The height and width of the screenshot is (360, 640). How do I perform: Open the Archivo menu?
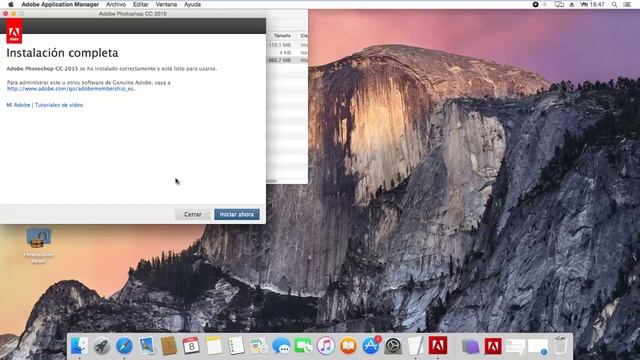[116, 4]
